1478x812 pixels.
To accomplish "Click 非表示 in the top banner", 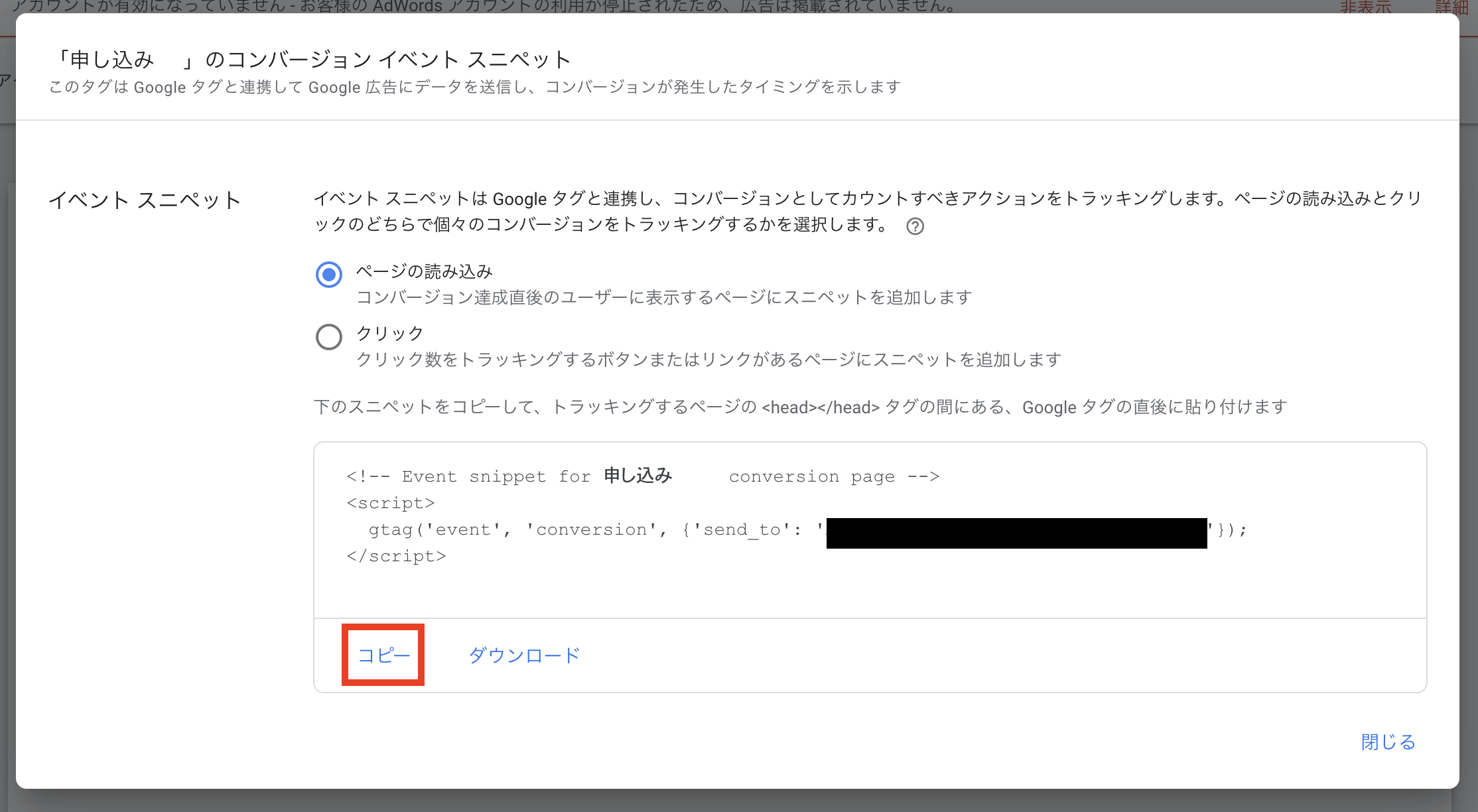I will (x=1365, y=7).
